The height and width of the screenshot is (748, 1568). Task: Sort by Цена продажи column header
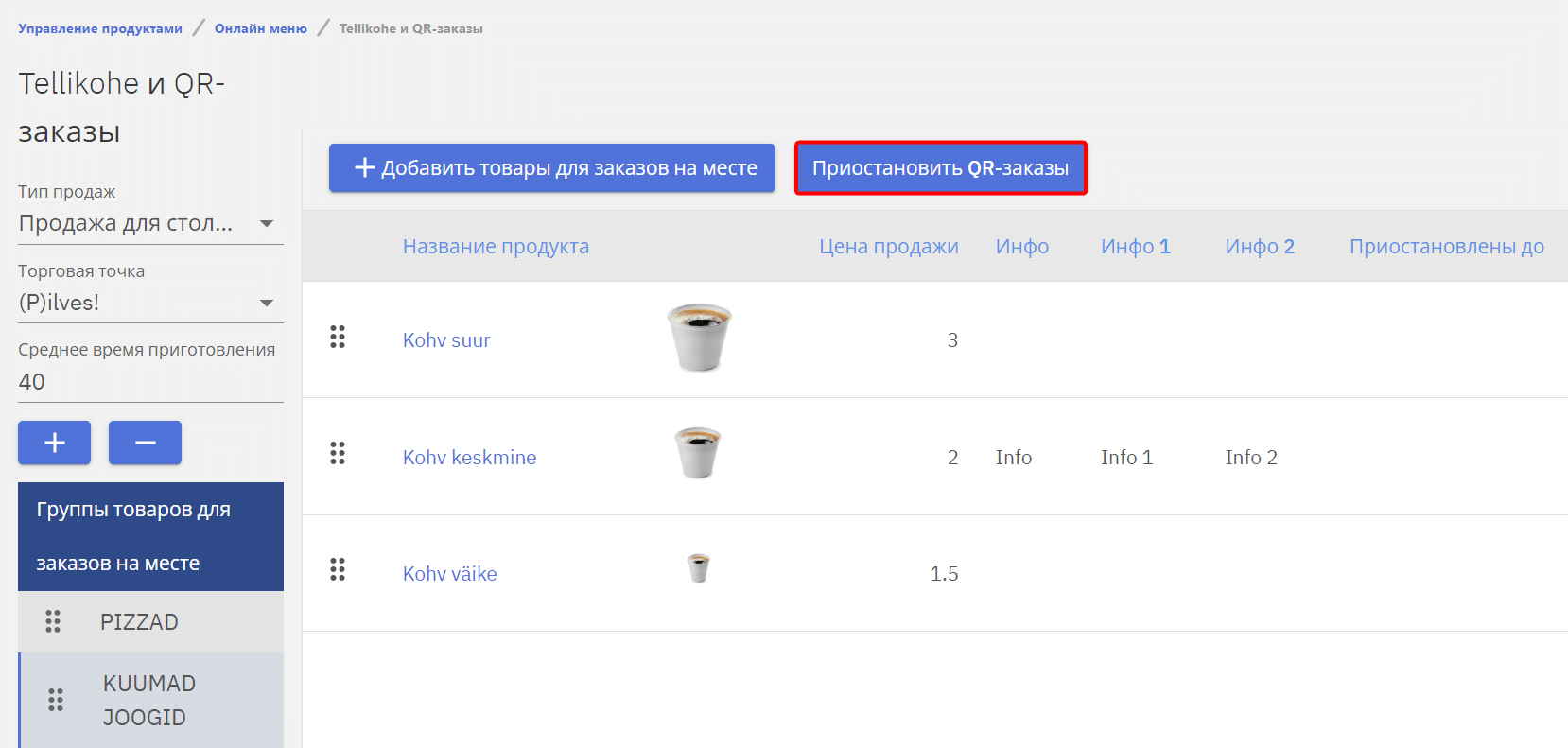888,247
